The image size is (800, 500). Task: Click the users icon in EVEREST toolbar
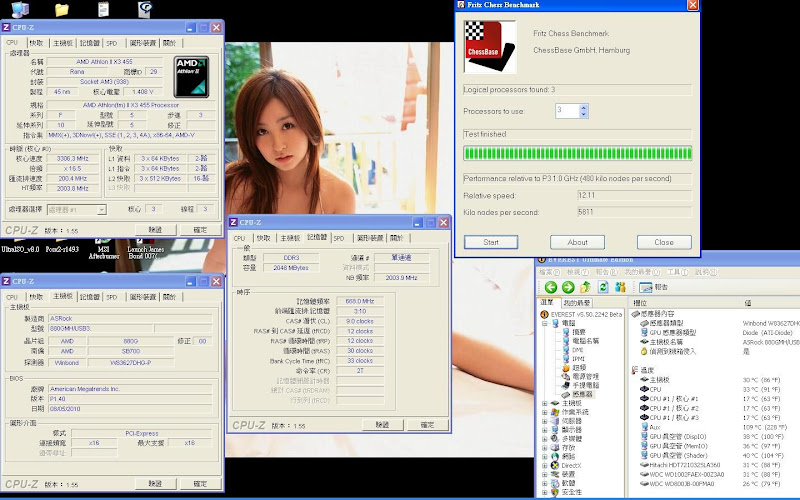pos(621,287)
